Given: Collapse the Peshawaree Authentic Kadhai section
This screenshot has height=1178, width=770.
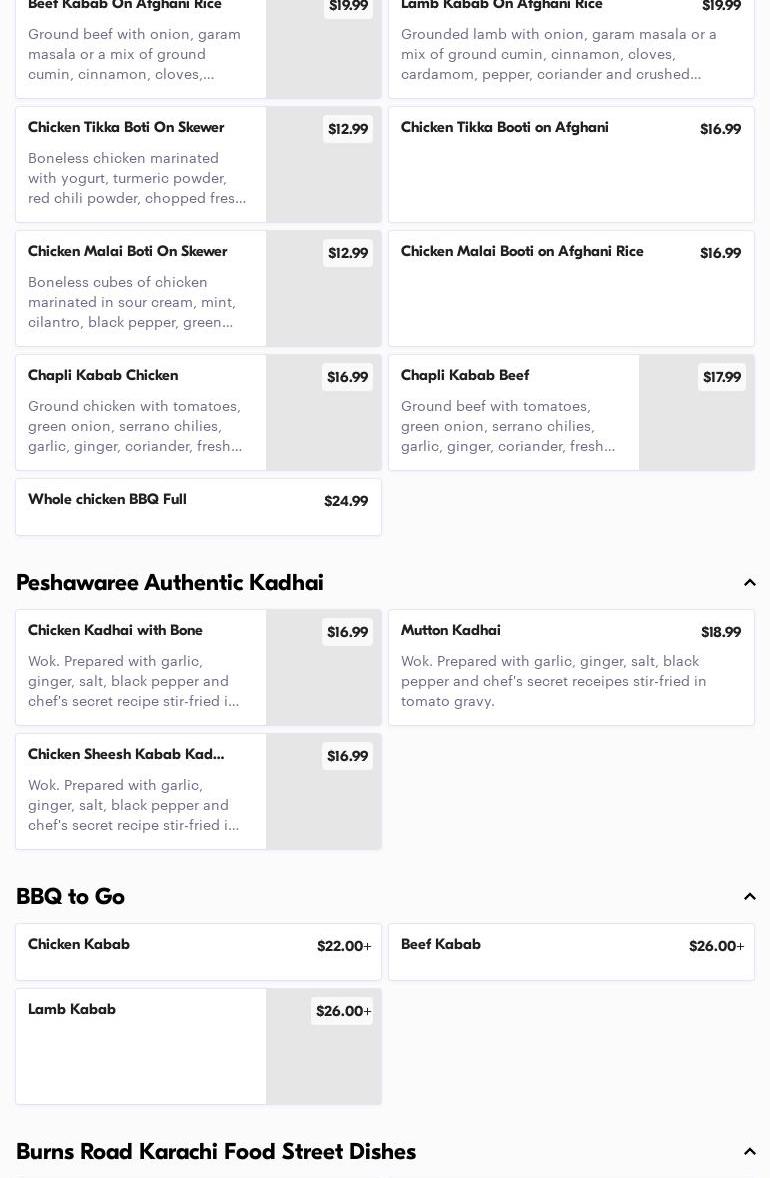Looking at the screenshot, I should tap(750, 583).
